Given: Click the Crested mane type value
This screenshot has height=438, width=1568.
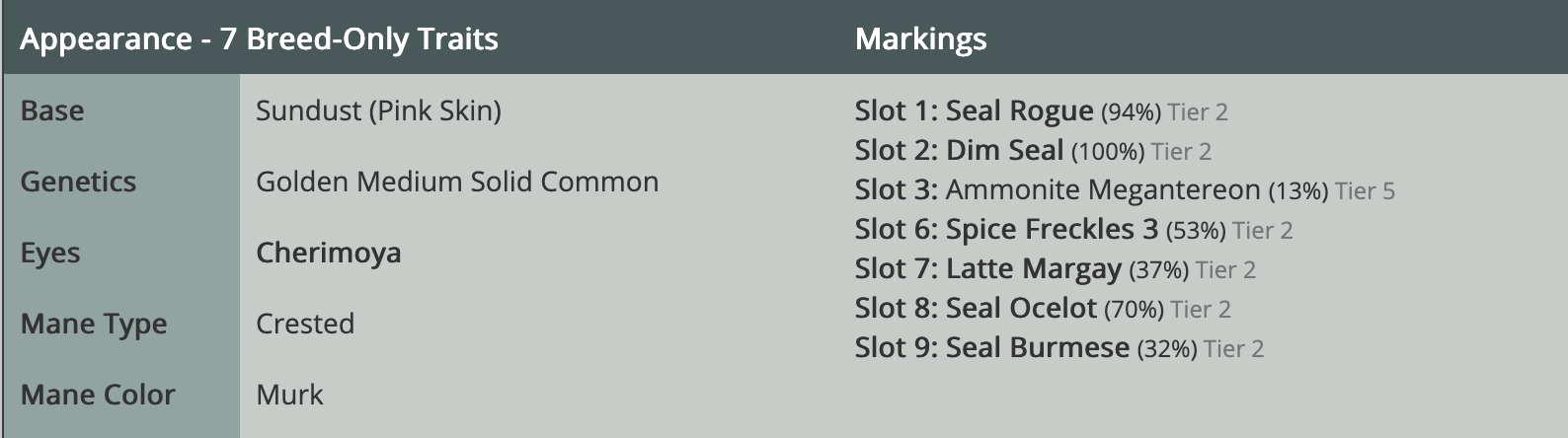Looking at the screenshot, I should click(x=305, y=324).
